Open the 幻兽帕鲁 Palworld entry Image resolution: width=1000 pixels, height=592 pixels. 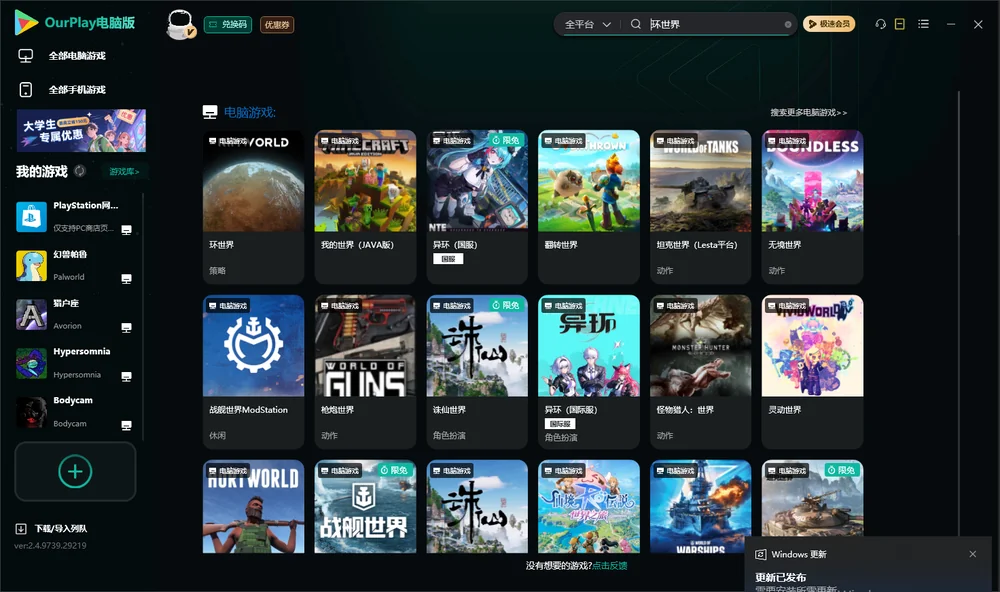click(x=74, y=266)
